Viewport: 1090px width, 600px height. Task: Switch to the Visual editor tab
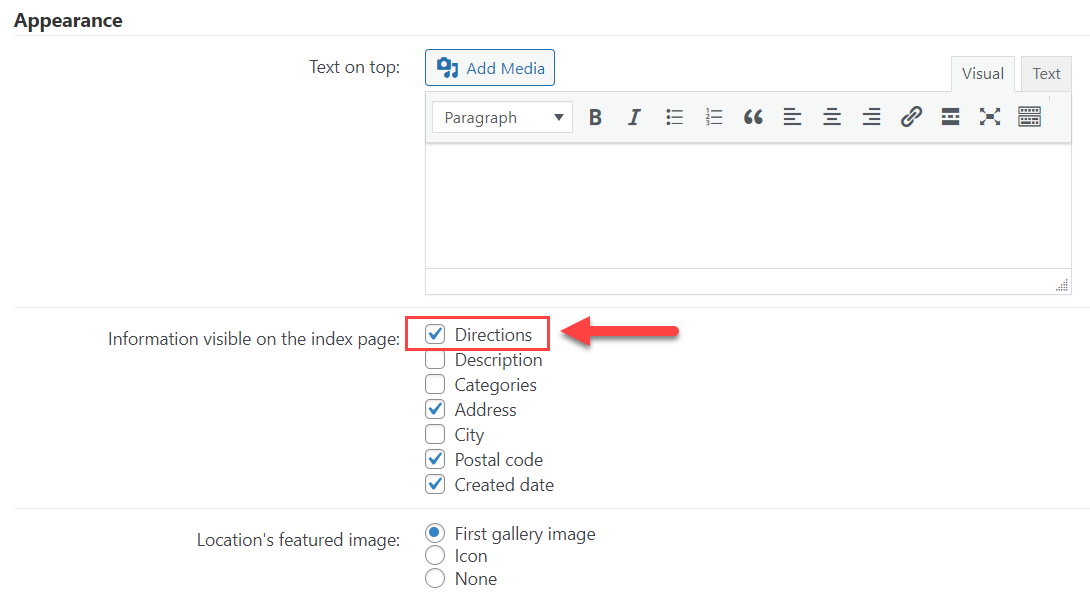click(982, 74)
